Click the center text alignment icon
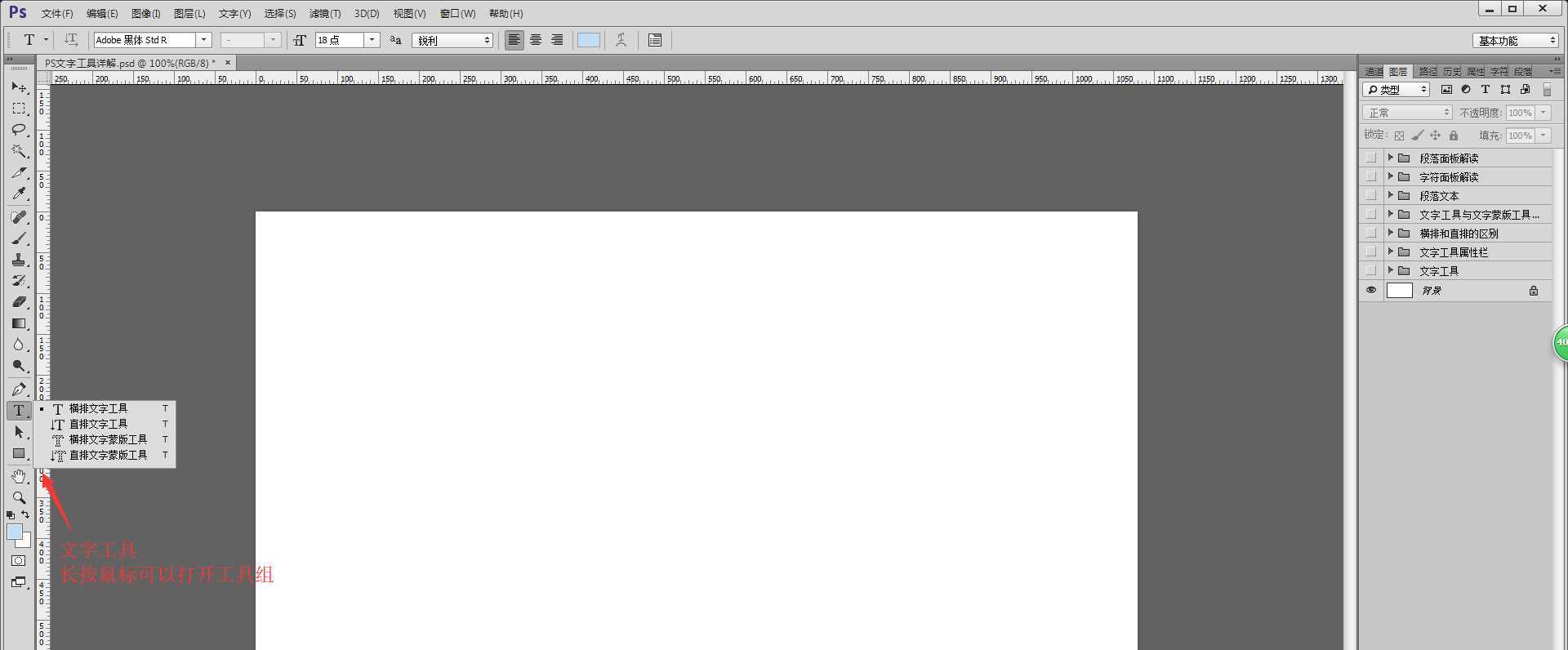 click(536, 40)
